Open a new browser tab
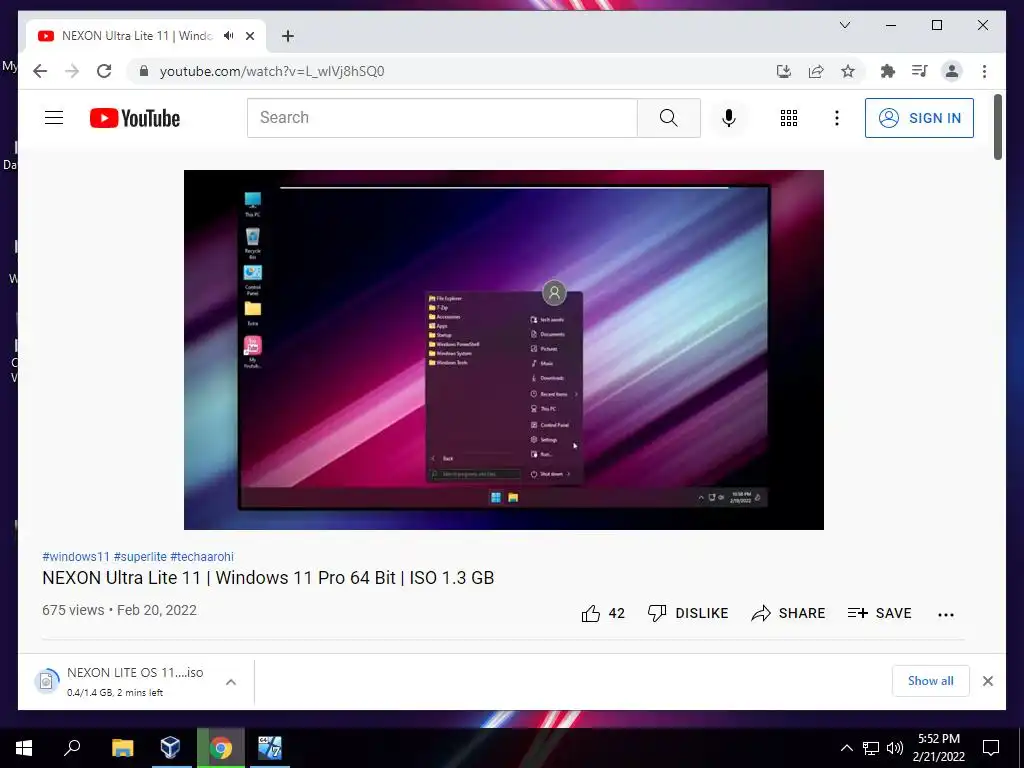Screen dimensions: 1024x768 [287, 36]
